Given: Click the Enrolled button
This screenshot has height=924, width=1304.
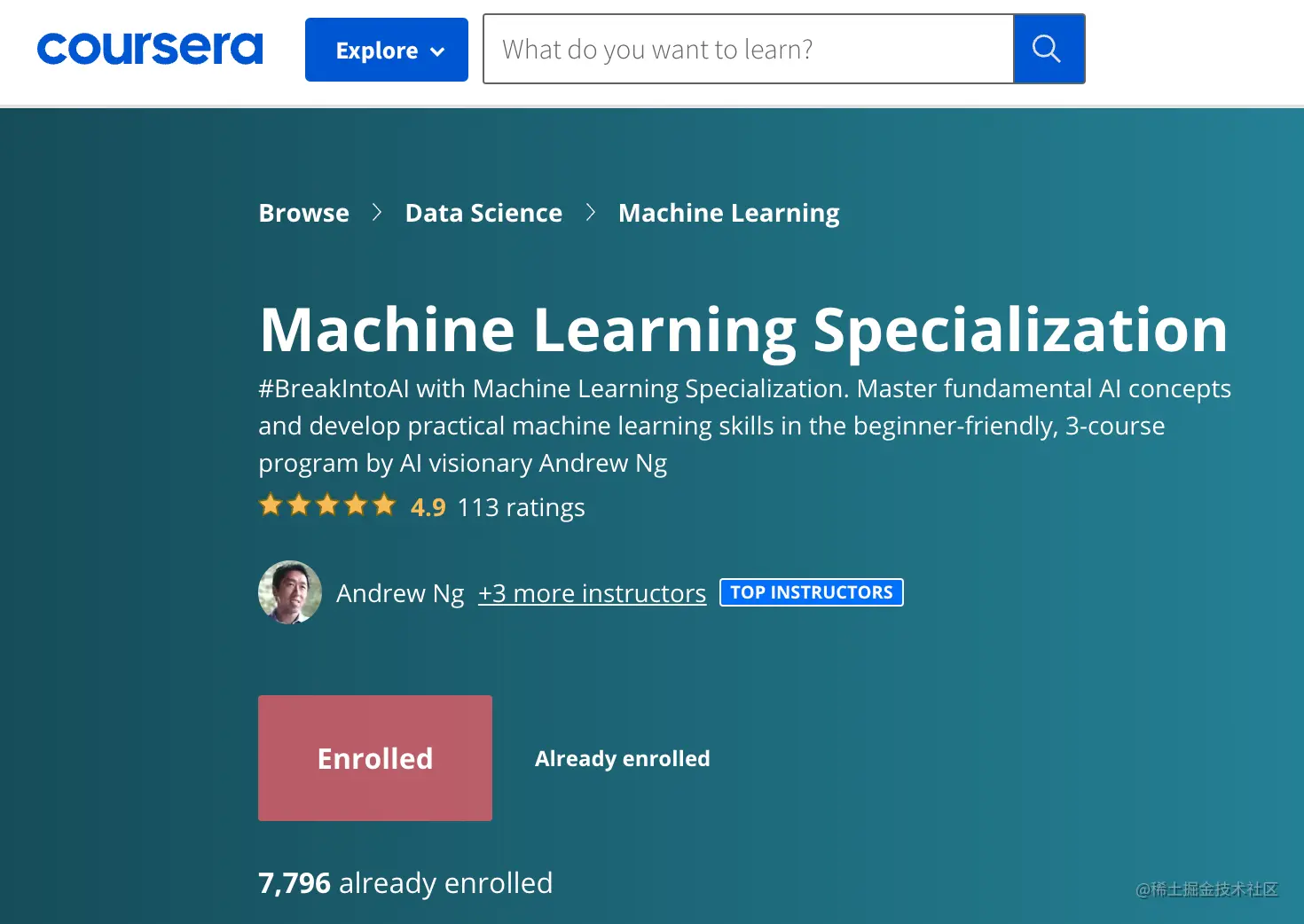Looking at the screenshot, I should (x=375, y=758).
